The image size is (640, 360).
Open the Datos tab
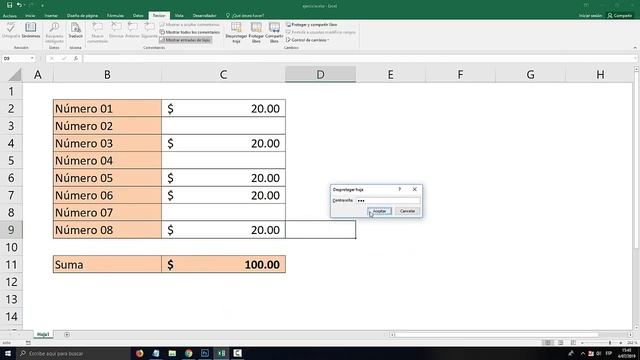pos(138,16)
